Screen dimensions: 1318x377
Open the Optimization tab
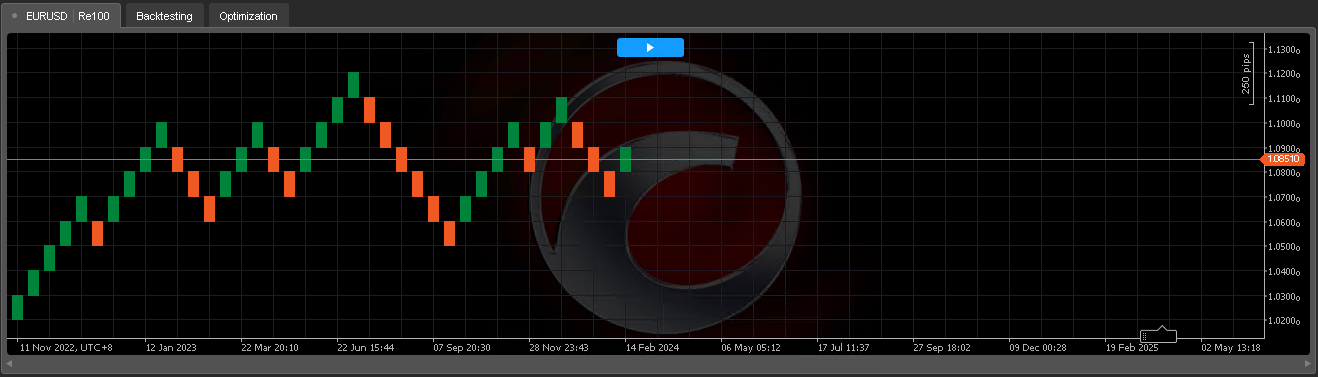pyautogui.click(x=248, y=15)
